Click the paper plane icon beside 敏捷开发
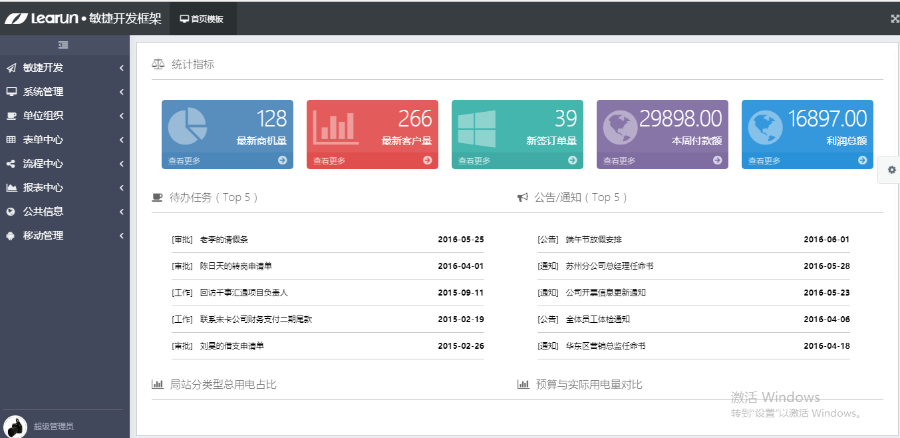The height and width of the screenshot is (438, 900). pos(11,68)
